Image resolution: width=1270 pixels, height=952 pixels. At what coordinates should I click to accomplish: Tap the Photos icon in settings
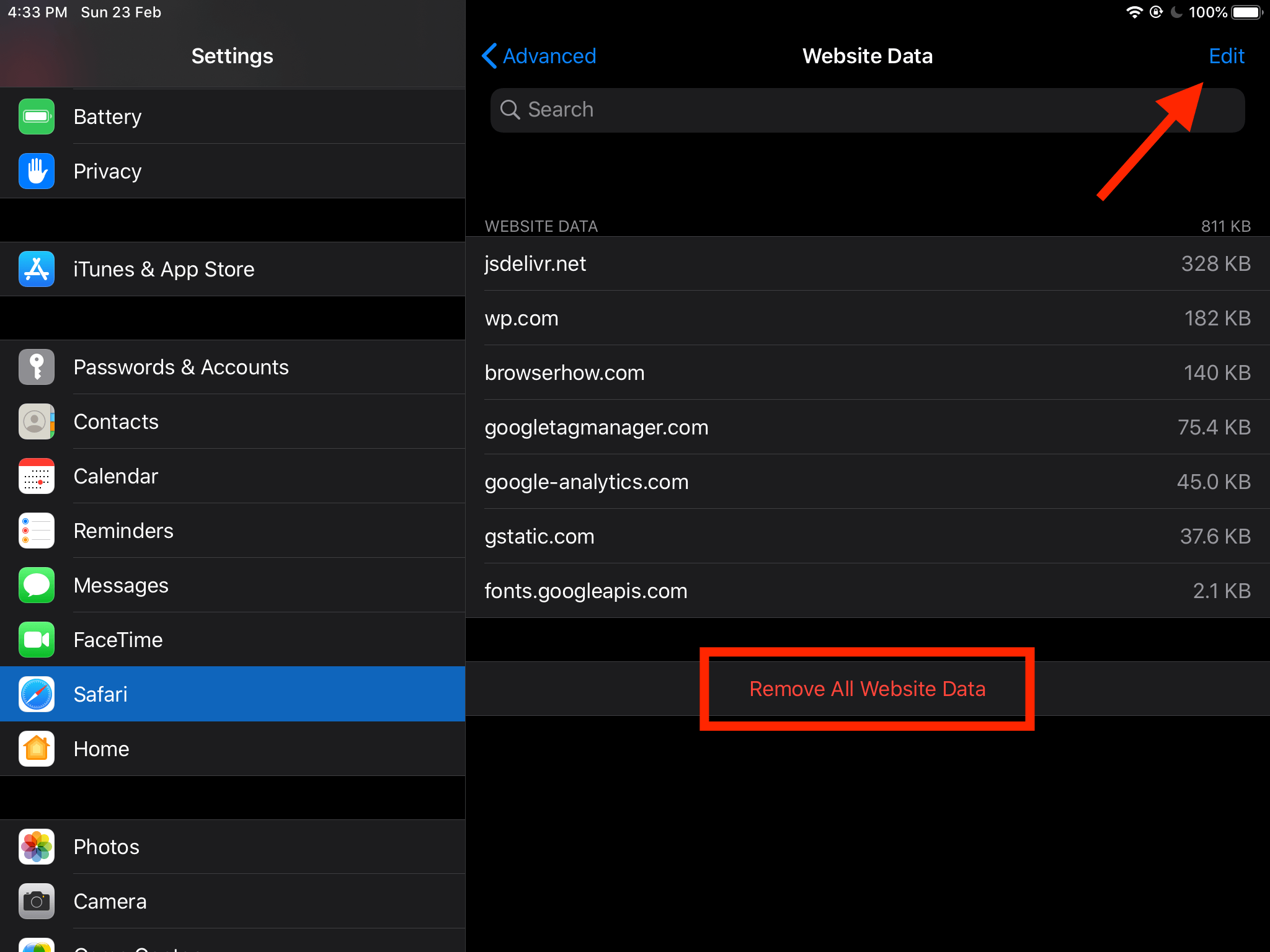pyautogui.click(x=36, y=846)
